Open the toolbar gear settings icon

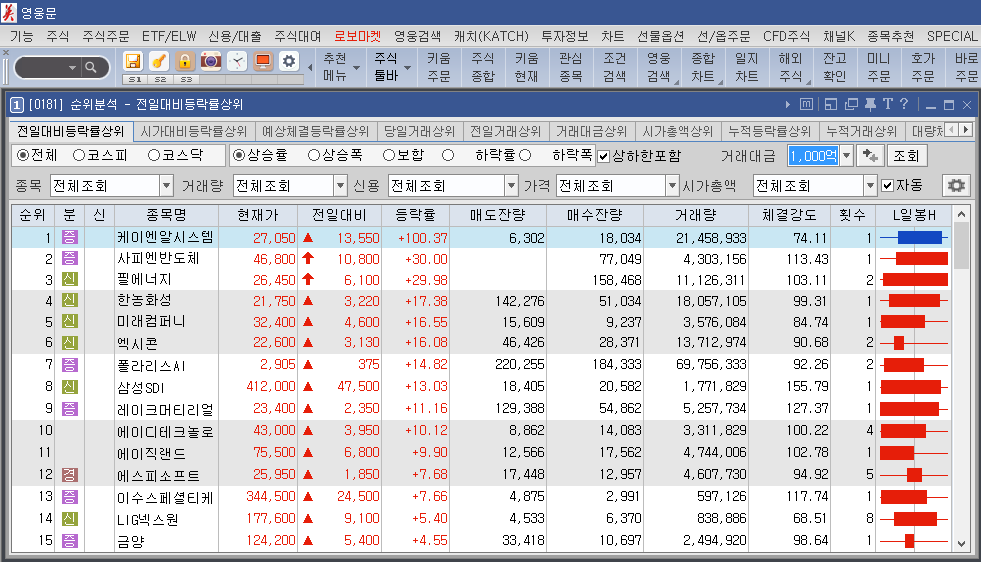[x=288, y=61]
